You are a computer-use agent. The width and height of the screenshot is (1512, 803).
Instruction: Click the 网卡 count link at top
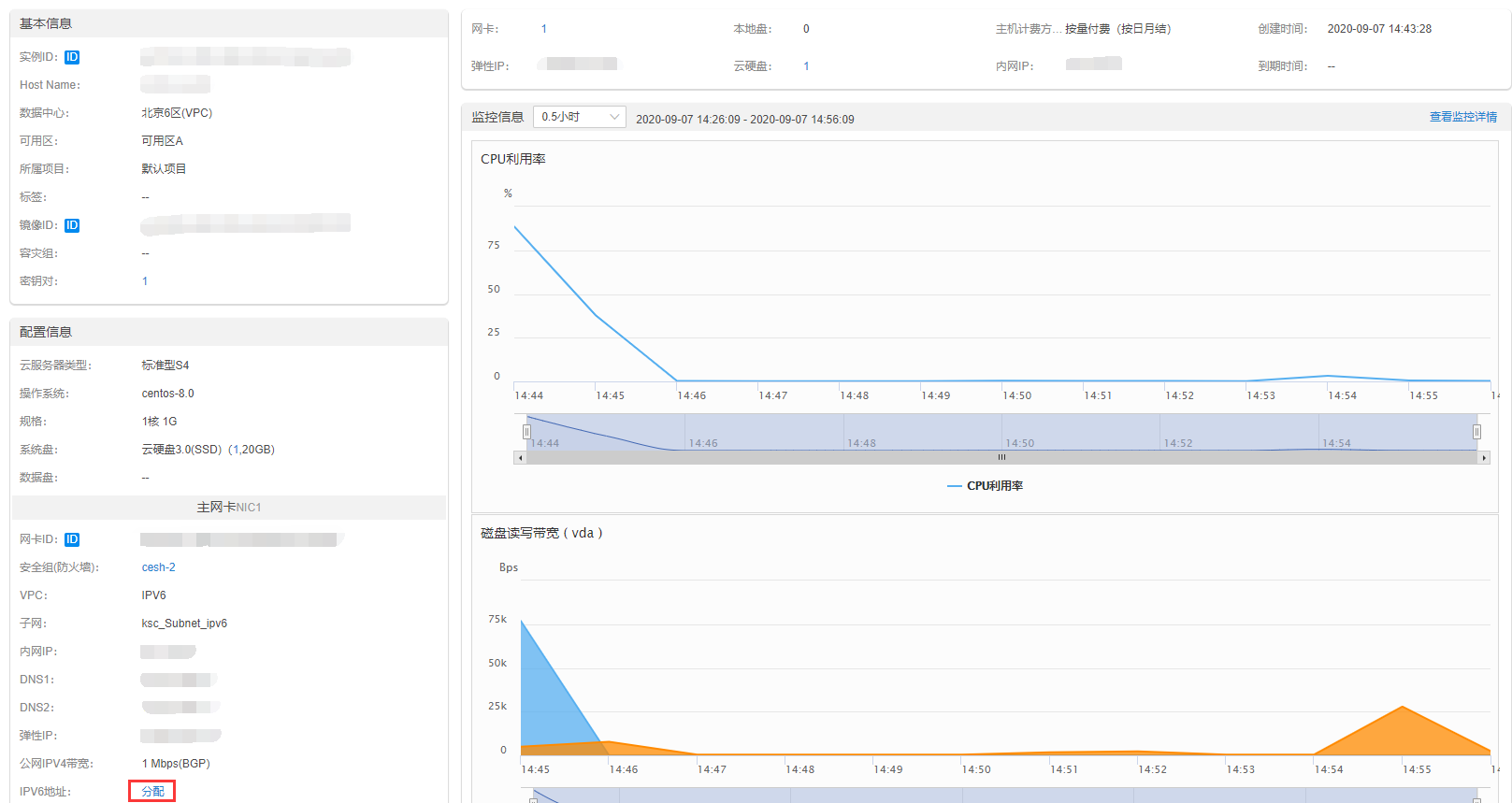(x=544, y=29)
